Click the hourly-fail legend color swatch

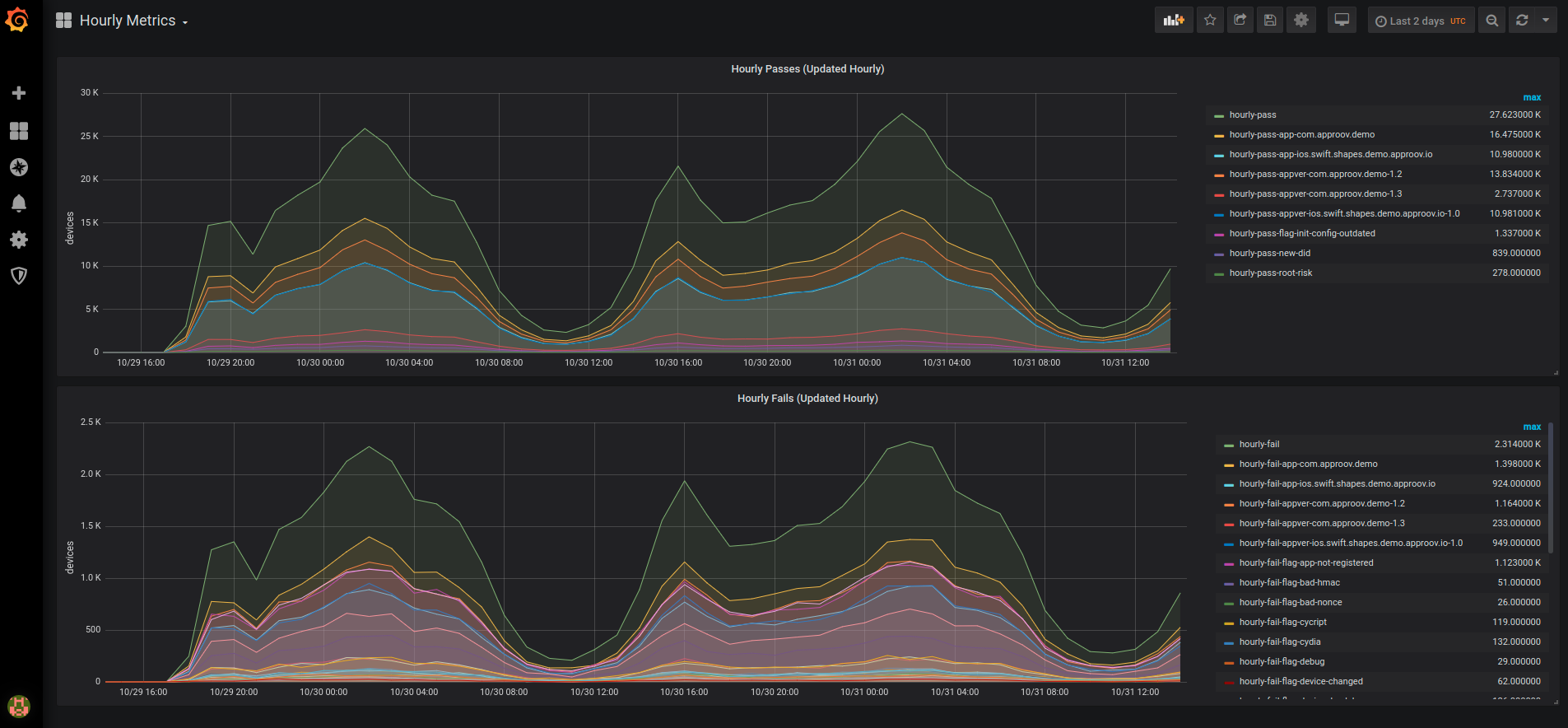click(1228, 445)
